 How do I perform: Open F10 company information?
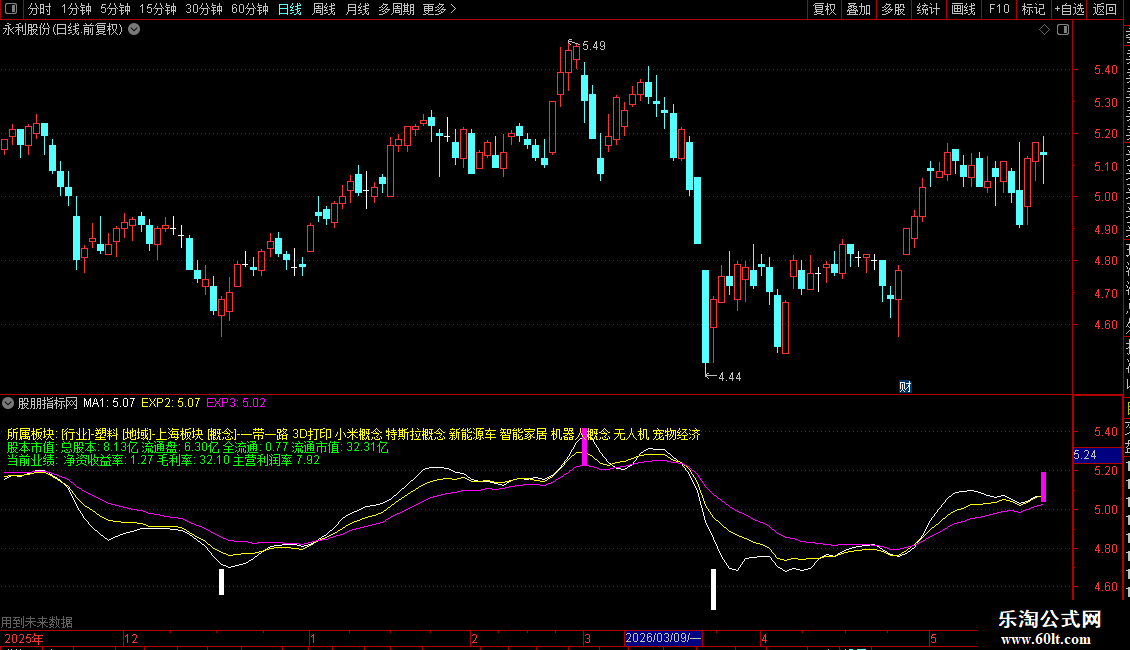point(999,9)
